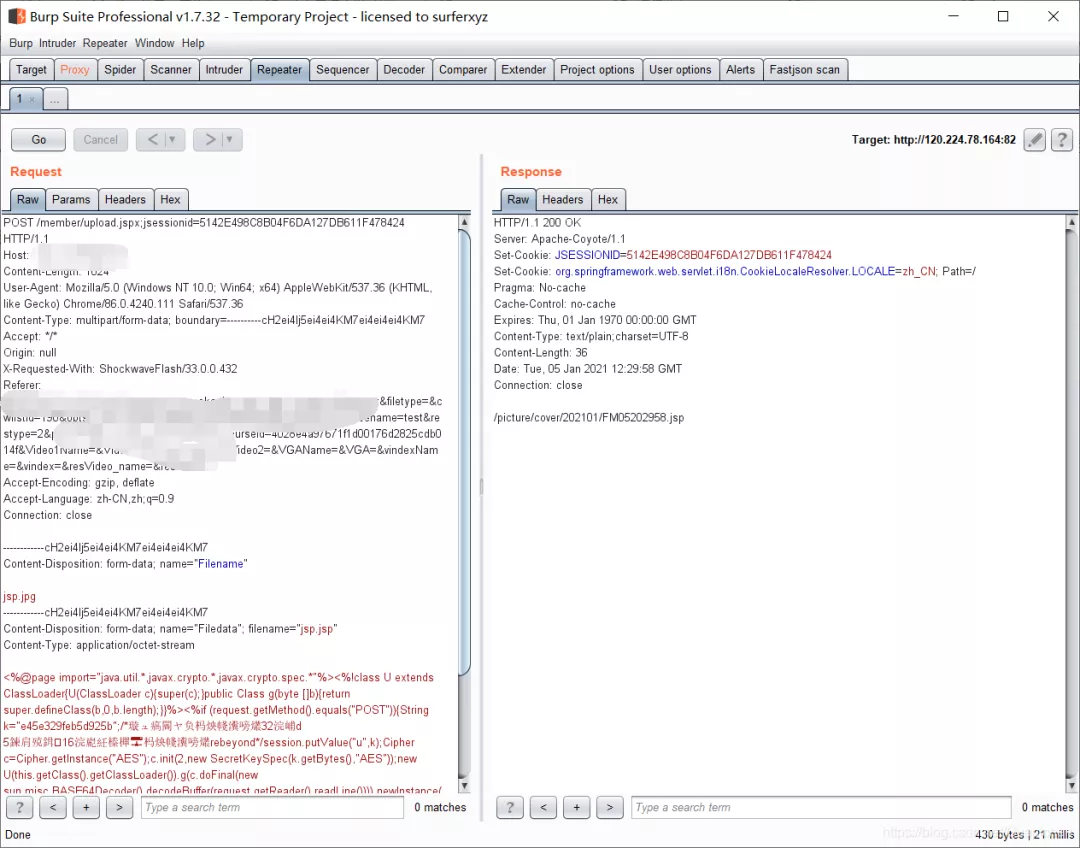Click the plus button in request search bar
The width and height of the screenshot is (1080, 848).
click(x=86, y=807)
